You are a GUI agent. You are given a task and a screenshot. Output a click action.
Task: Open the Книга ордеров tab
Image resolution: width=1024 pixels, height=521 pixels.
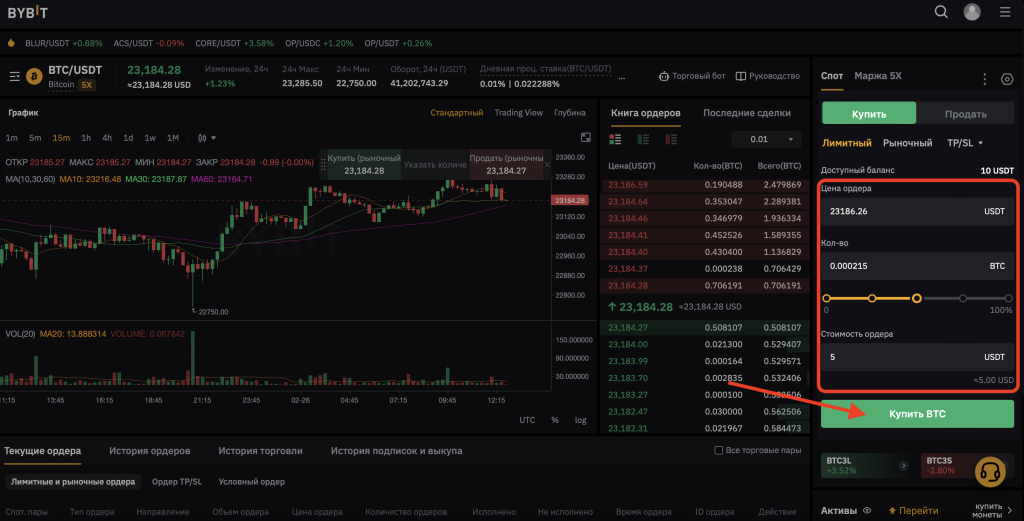[x=645, y=113]
